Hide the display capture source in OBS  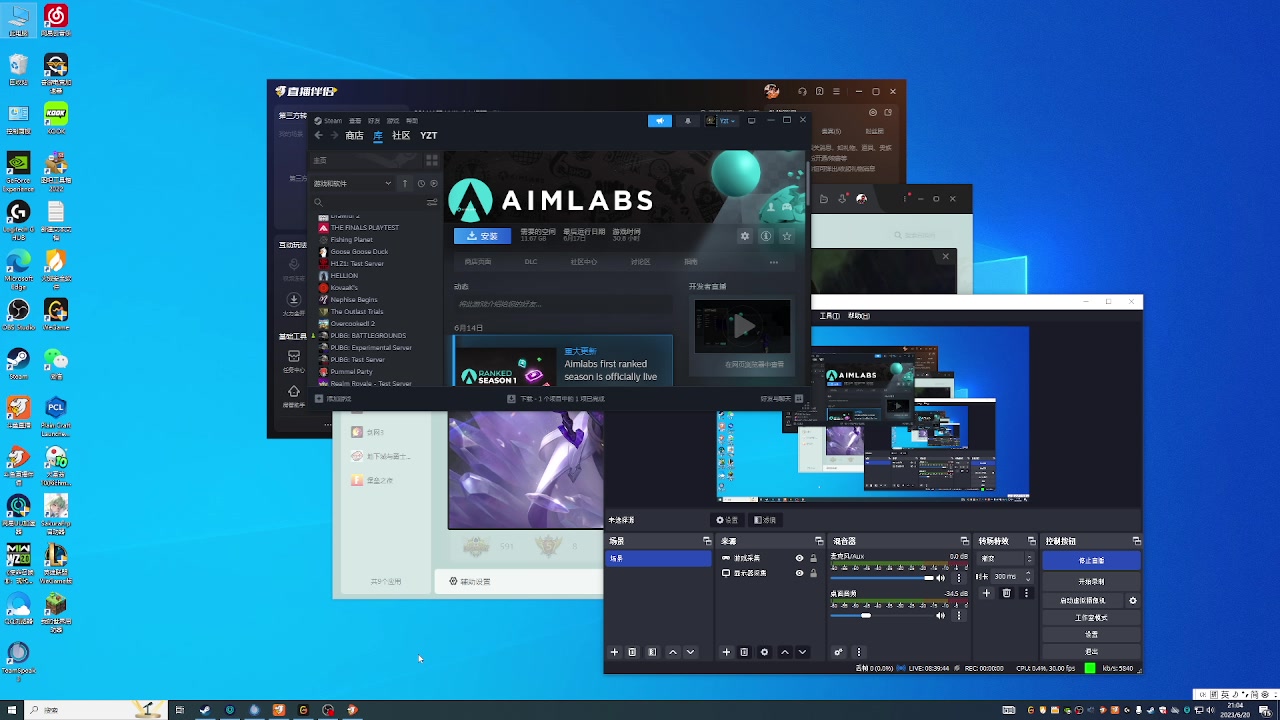point(799,573)
